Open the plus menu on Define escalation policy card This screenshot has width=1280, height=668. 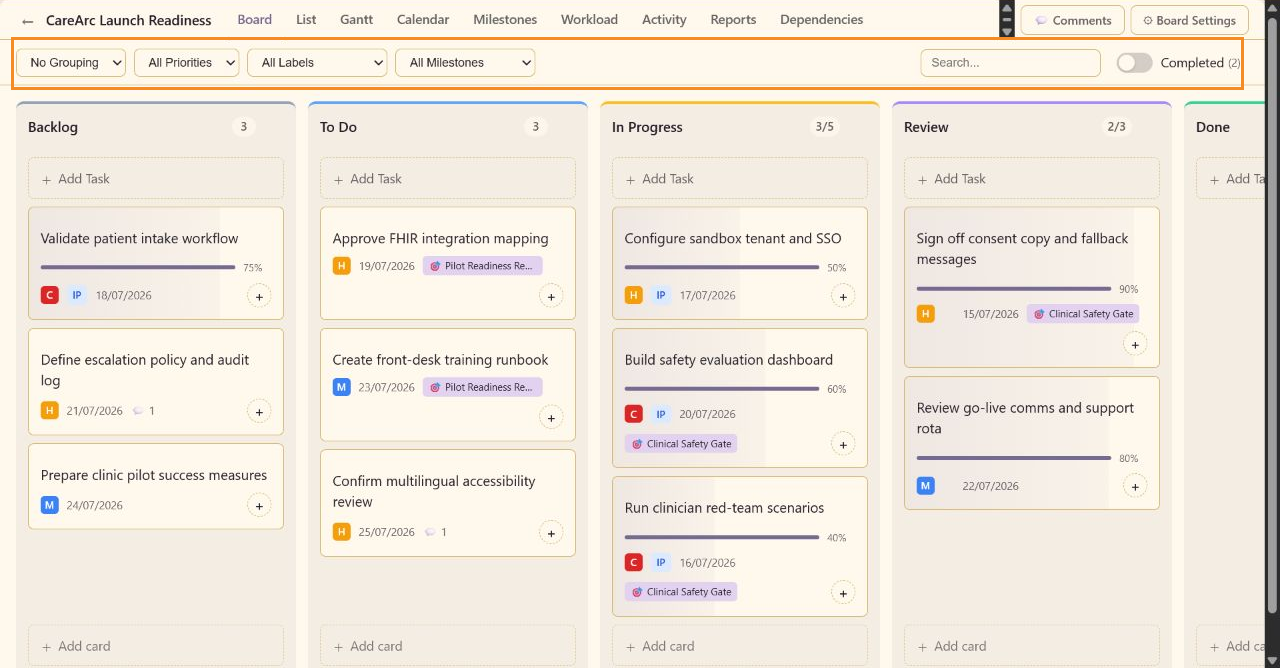(x=259, y=411)
